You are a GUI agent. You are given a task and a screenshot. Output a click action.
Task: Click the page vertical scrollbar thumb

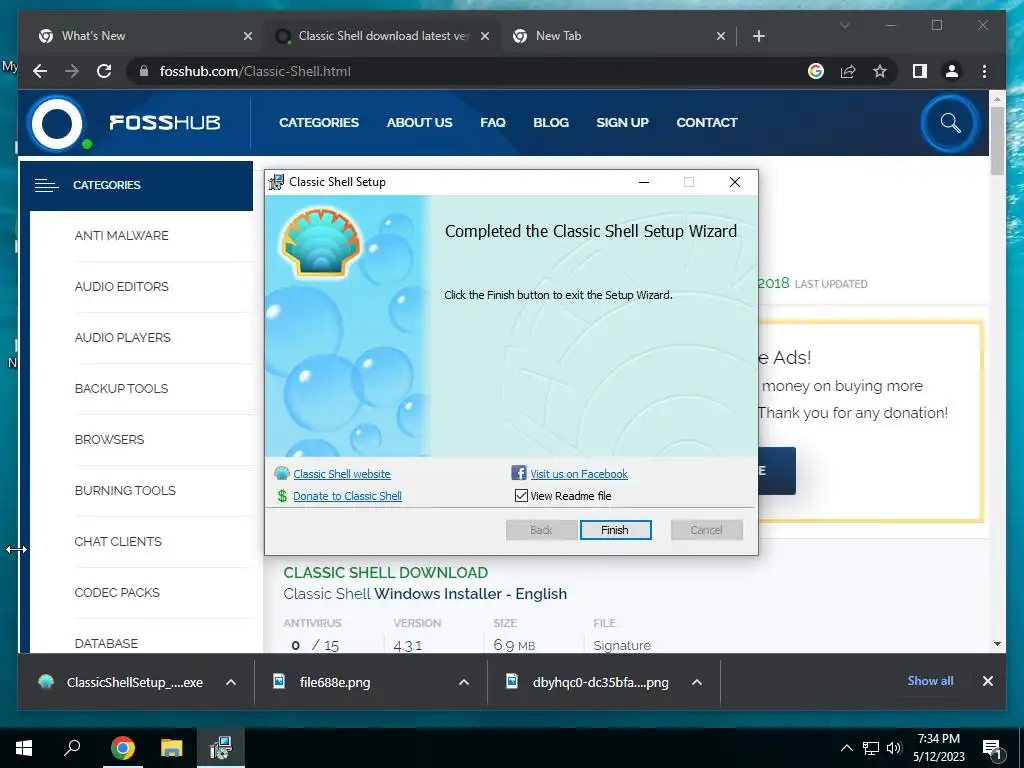(997, 140)
